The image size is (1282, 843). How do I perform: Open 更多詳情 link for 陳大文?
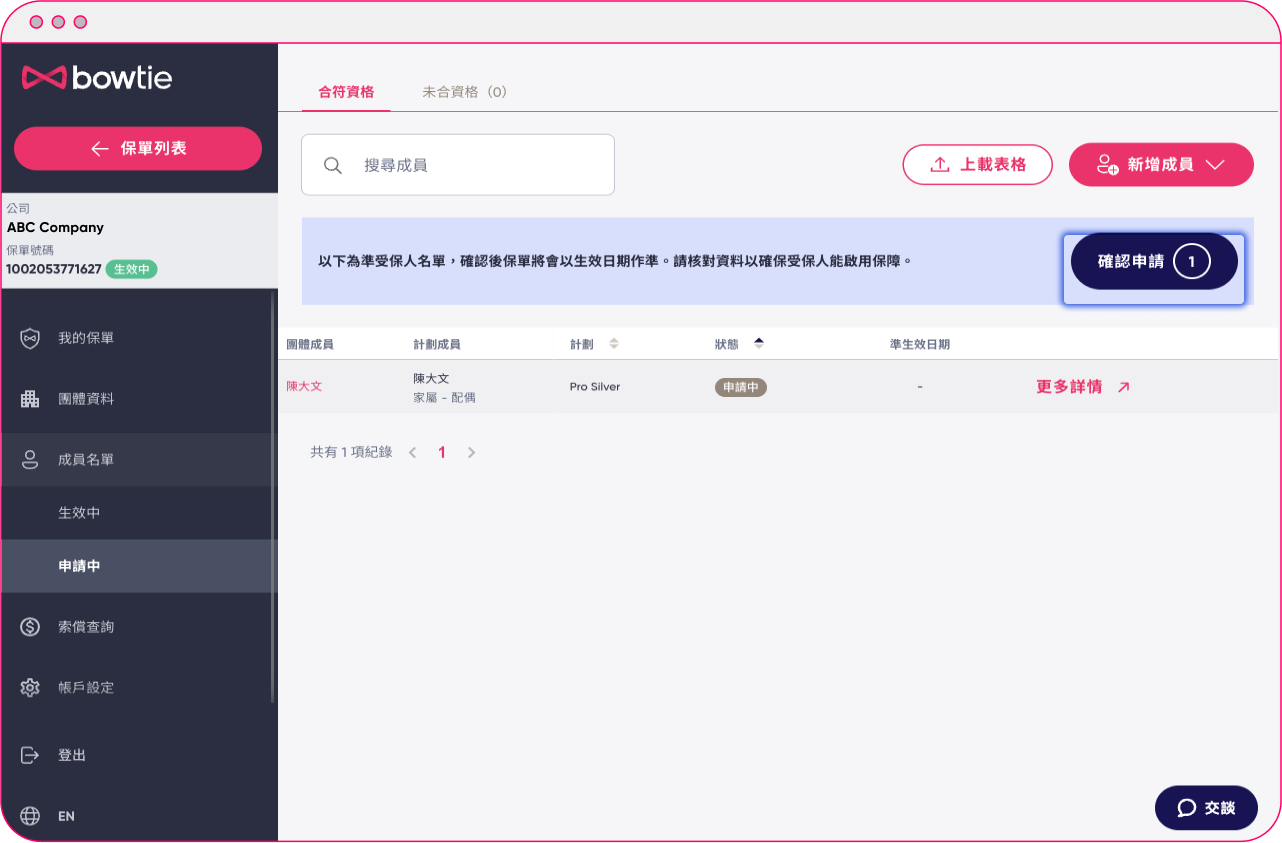point(1082,387)
